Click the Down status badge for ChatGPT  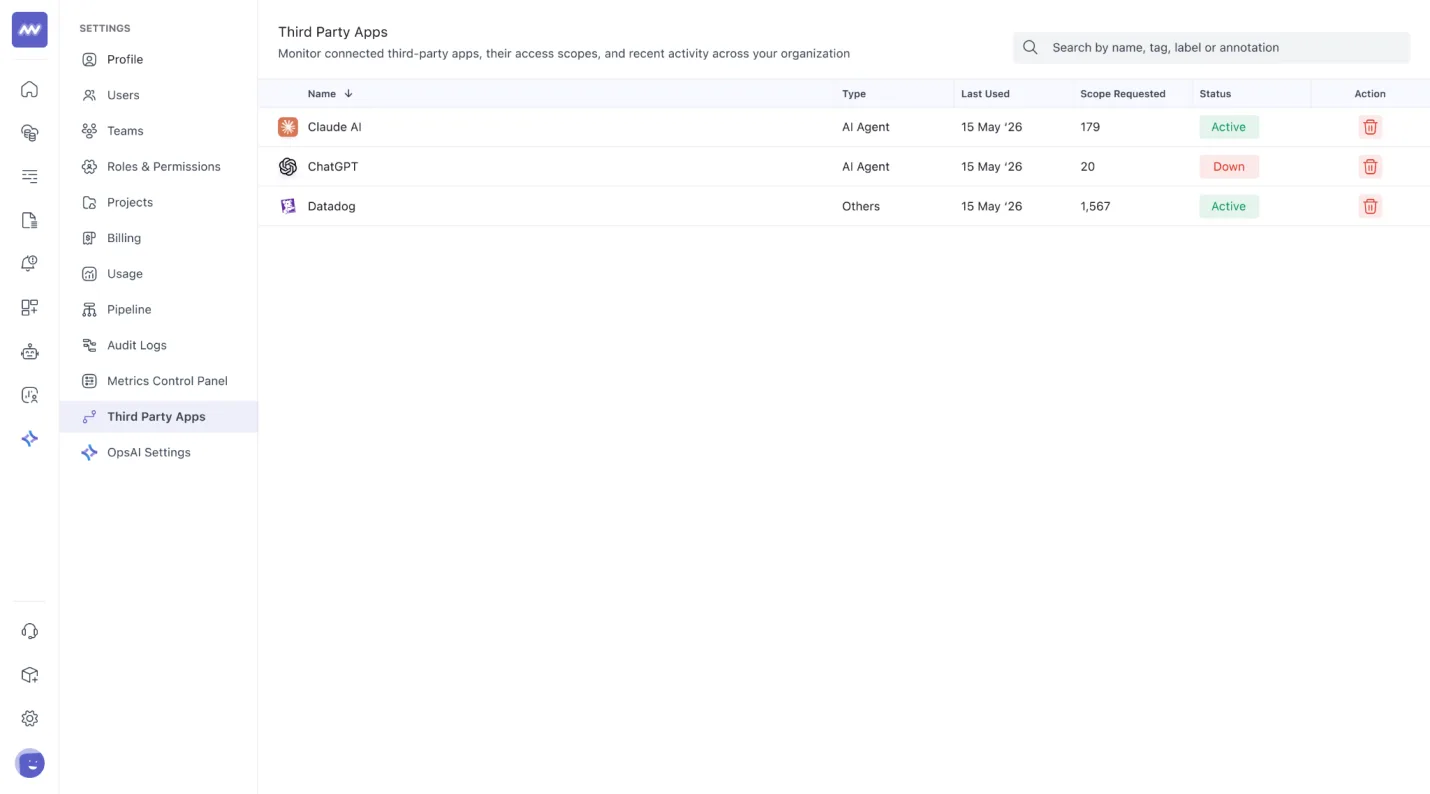click(1229, 167)
